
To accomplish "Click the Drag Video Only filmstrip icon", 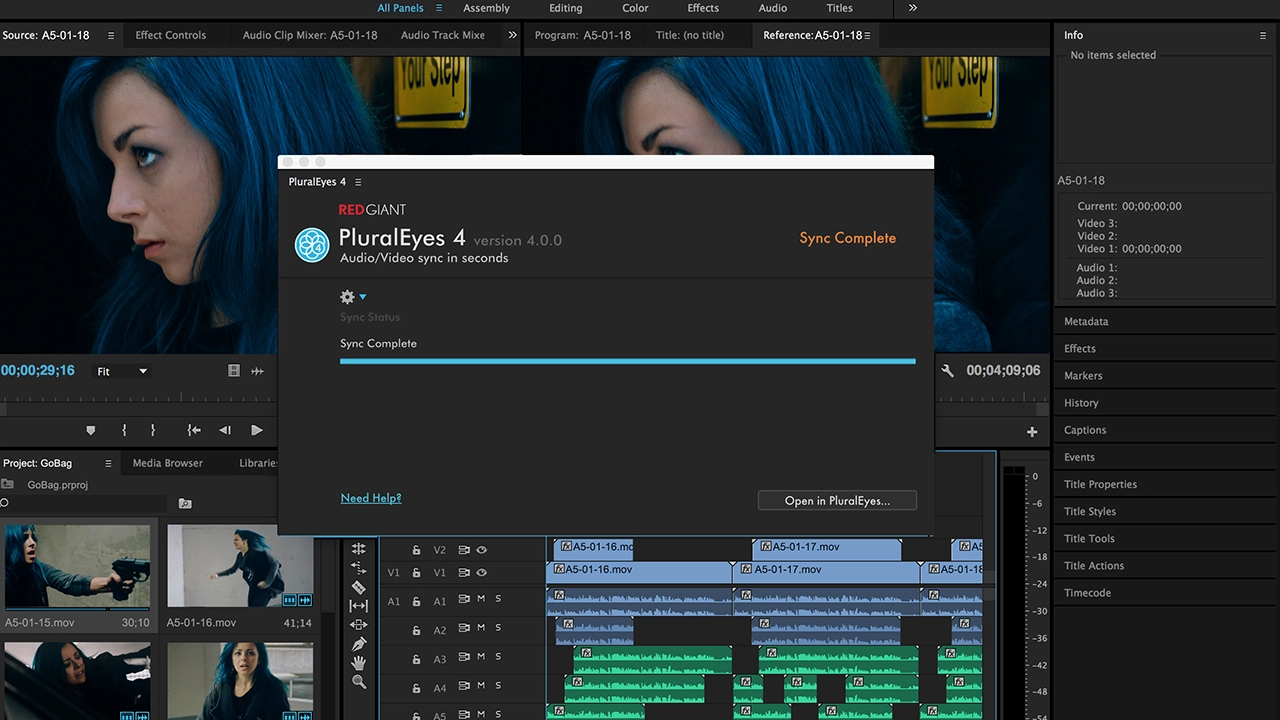I will (234, 371).
